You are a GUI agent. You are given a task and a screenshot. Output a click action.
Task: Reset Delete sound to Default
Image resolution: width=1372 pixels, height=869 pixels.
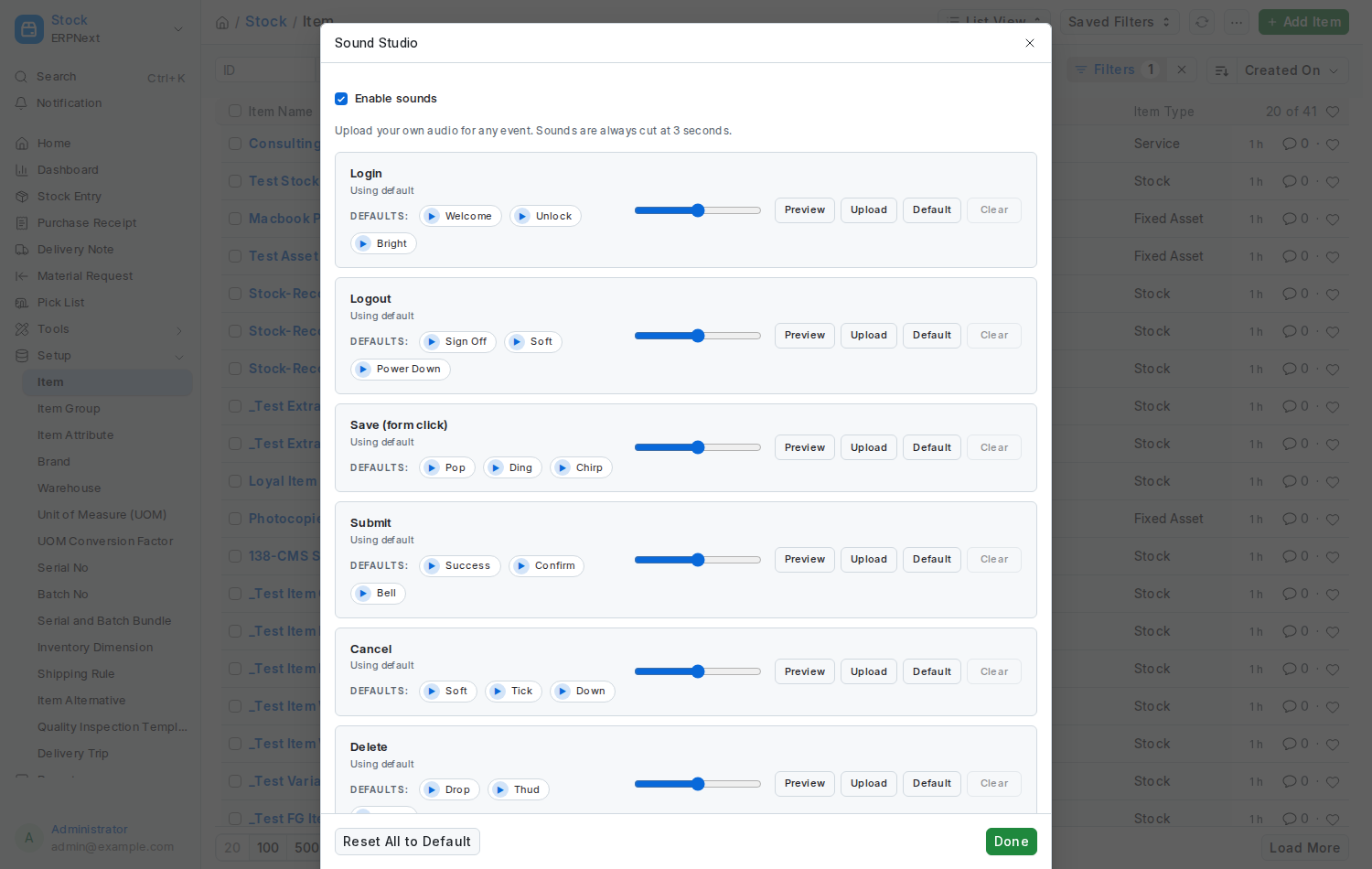click(932, 784)
